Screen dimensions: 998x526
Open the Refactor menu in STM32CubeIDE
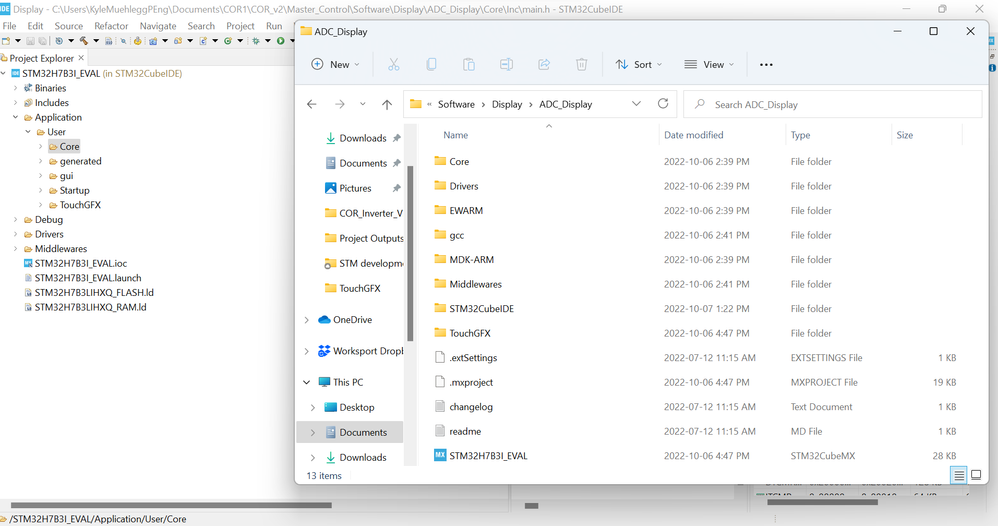pos(111,26)
